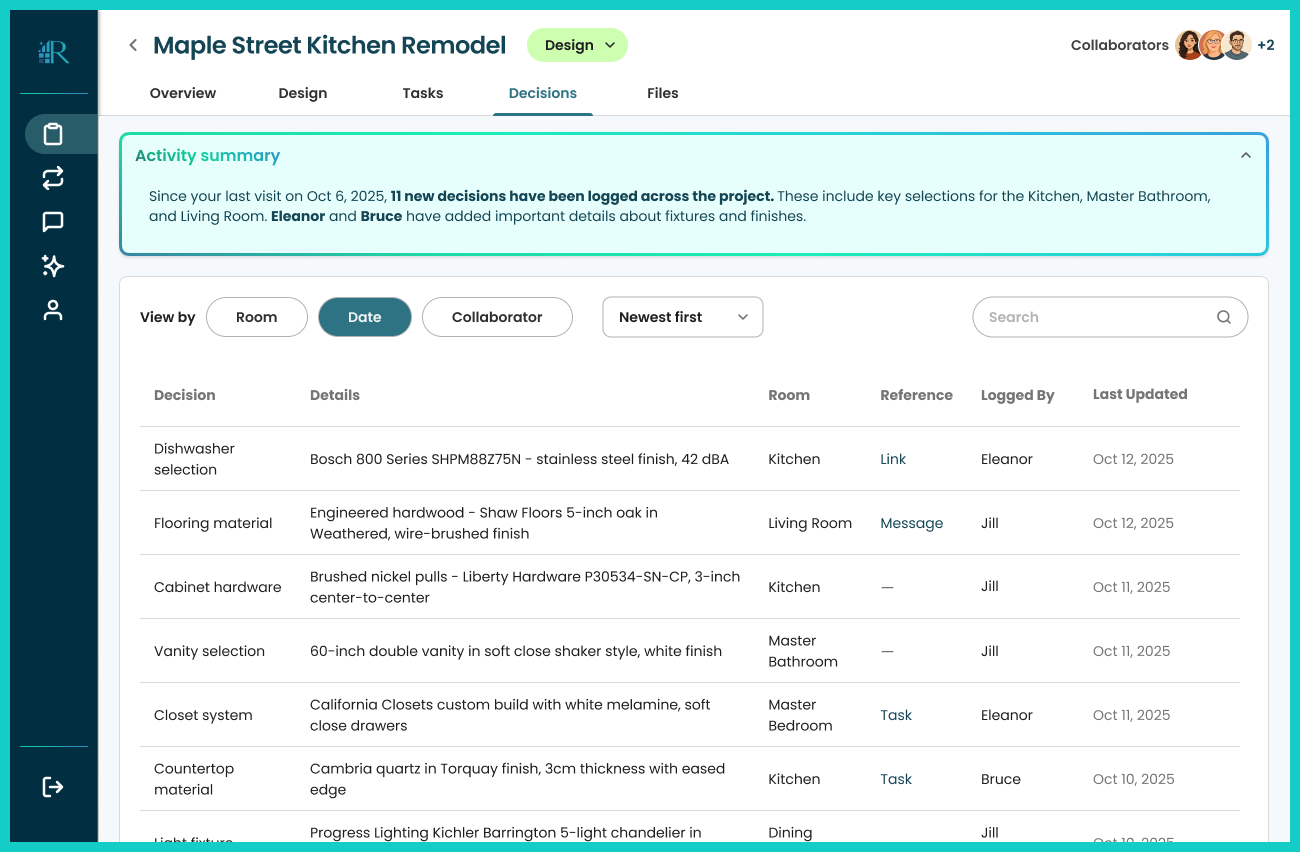View decisions by Room
This screenshot has width=1300, height=852.
(257, 317)
